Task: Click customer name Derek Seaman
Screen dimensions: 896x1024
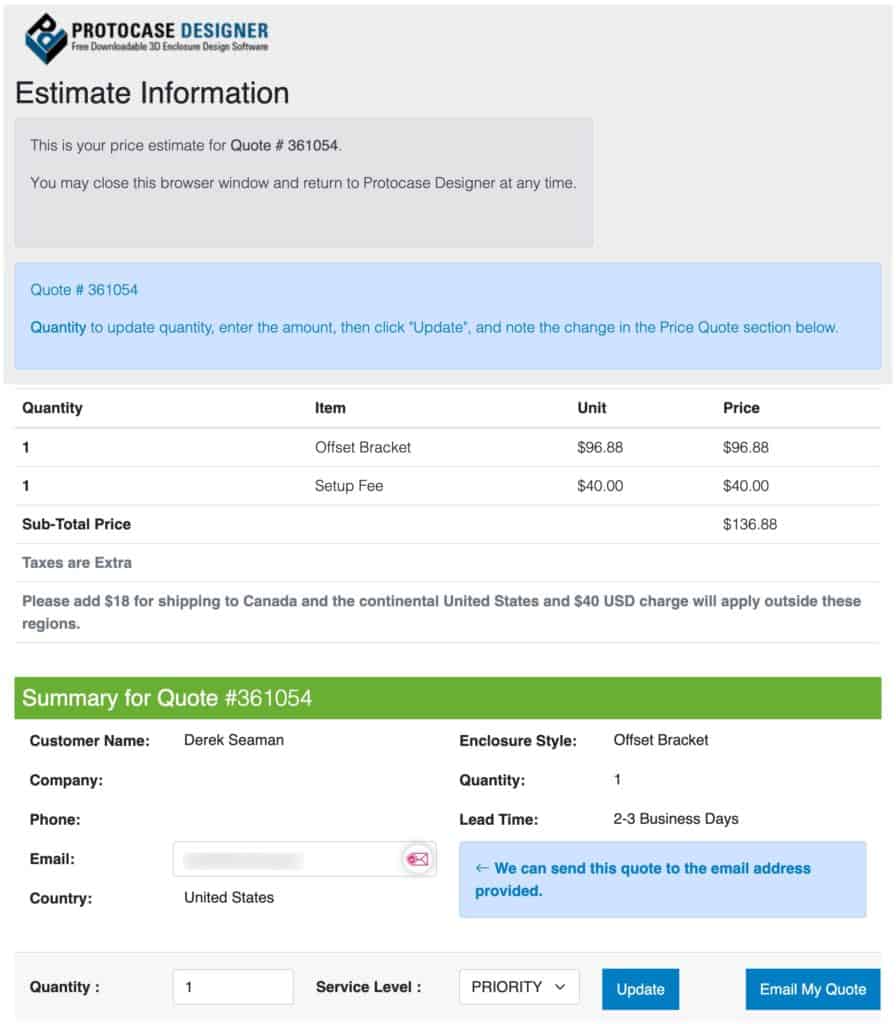Action: pos(233,740)
